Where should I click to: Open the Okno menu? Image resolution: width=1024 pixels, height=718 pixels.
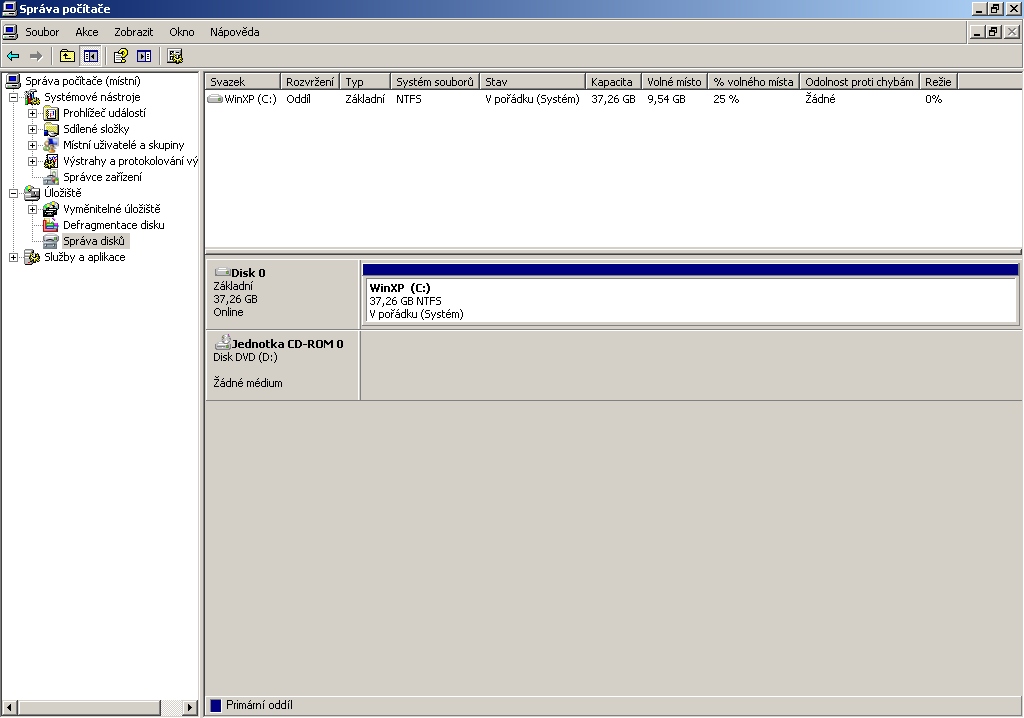[x=182, y=32]
